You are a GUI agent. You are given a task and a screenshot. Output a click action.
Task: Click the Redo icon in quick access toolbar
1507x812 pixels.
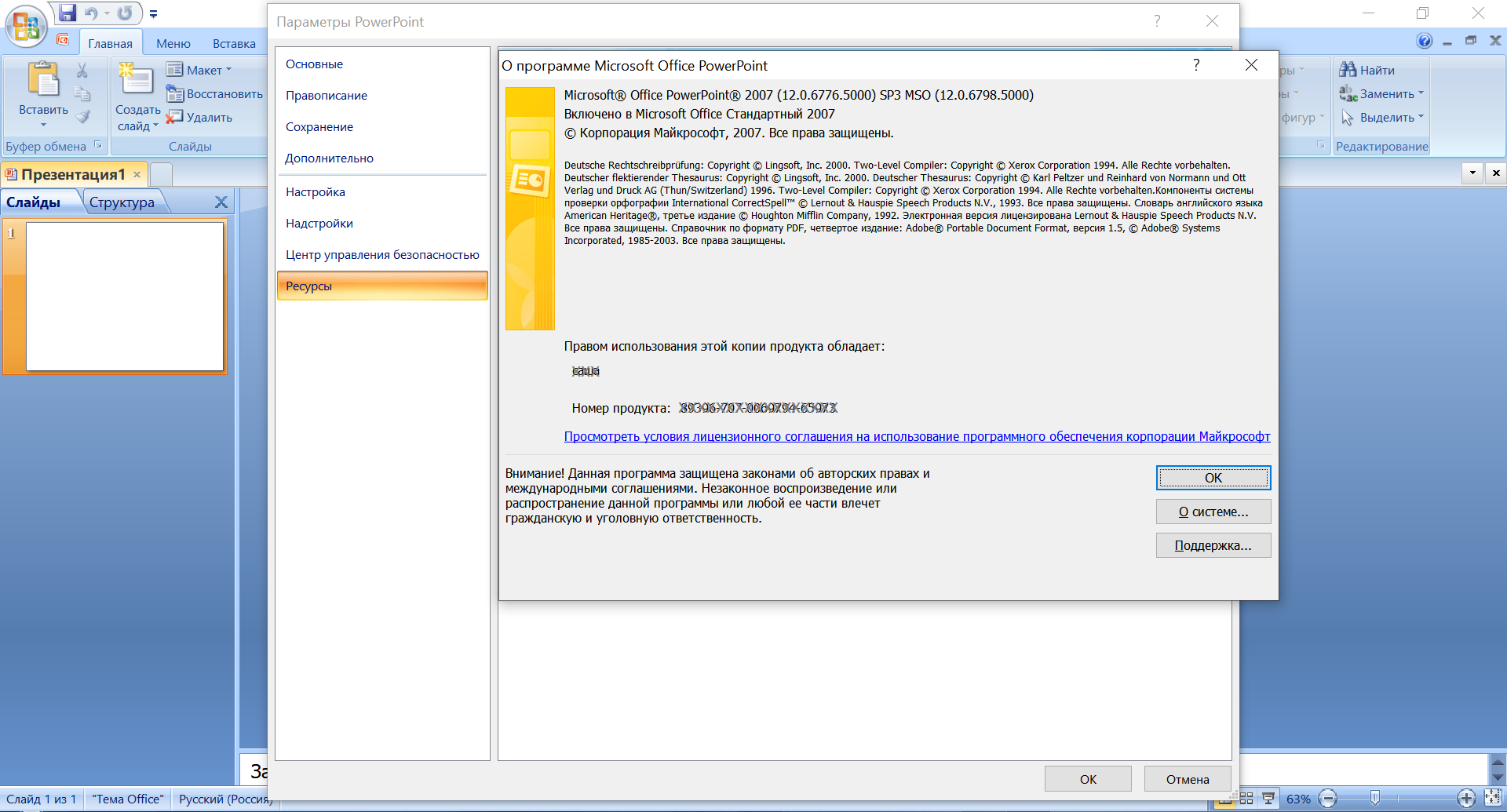[125, 13]
